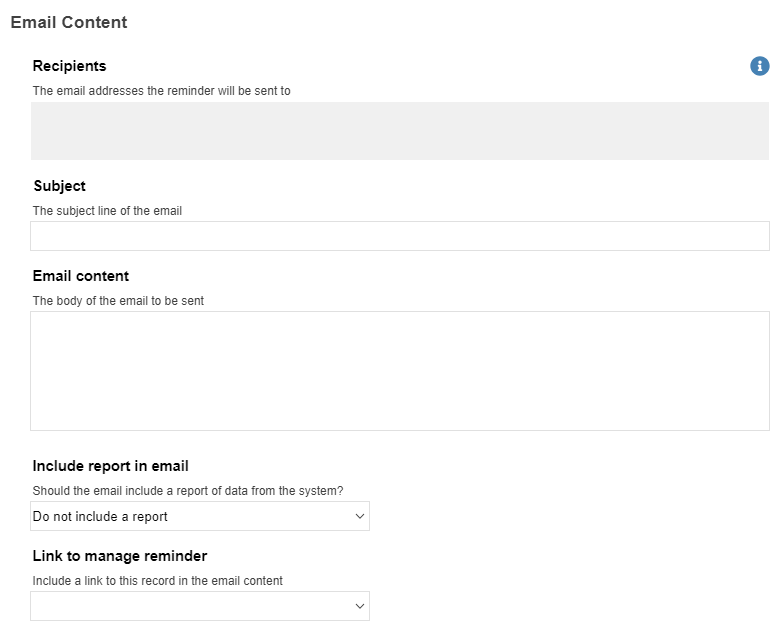
Task: Click the bold 'Email content' field label
Action: coord(81,276)
